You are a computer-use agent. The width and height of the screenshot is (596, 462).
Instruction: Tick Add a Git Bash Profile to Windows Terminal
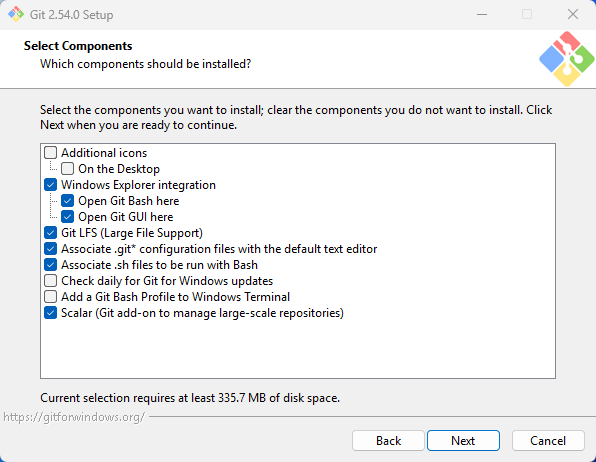point(51,297)
